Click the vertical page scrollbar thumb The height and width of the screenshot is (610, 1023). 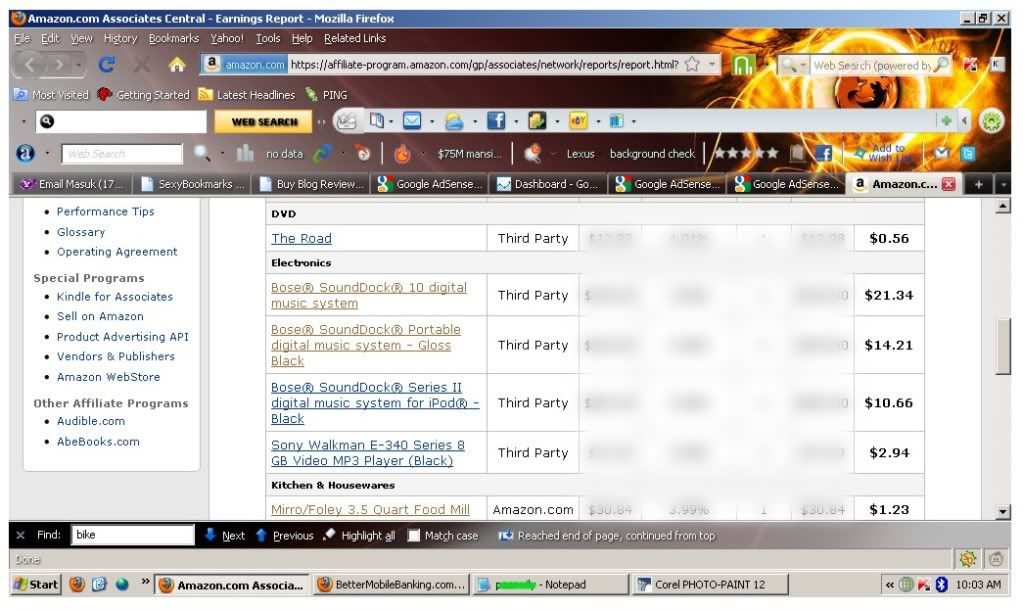(1004, 345)
